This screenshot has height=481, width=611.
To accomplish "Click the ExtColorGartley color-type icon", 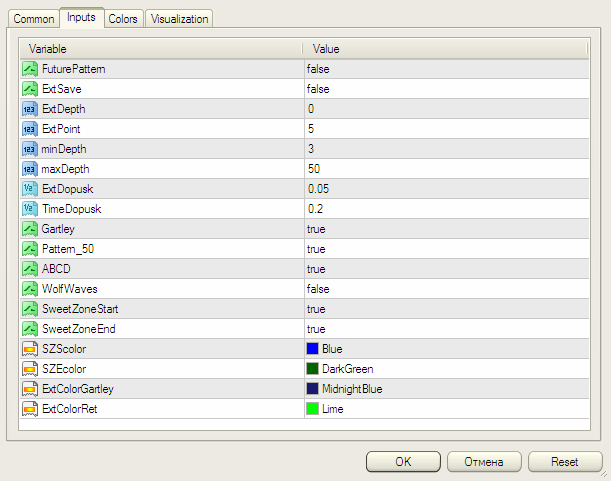I will pyautogui.click(x=30, y=389).
